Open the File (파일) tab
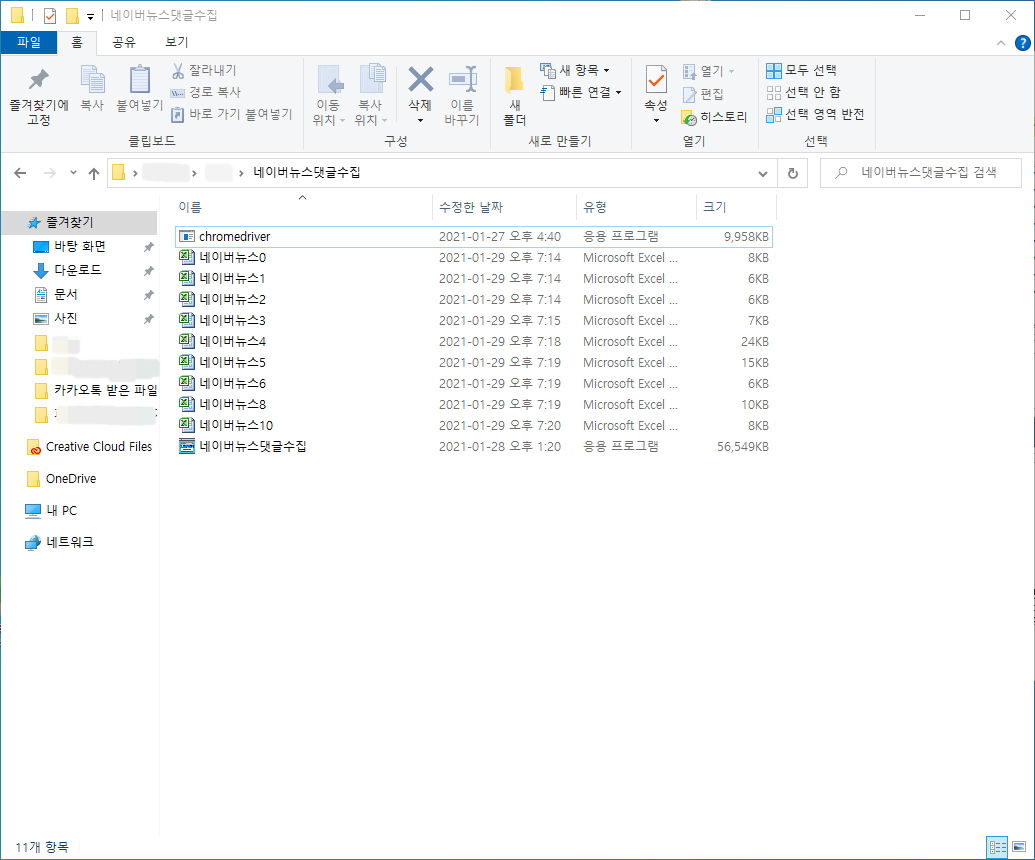 28,42
